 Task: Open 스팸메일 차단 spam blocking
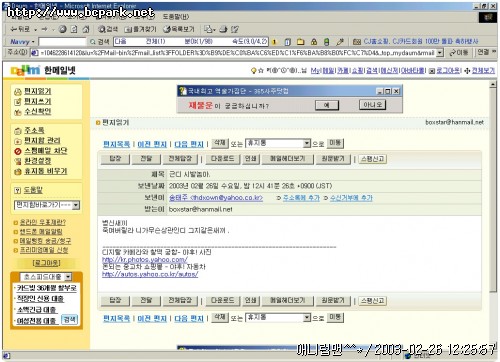46,151
